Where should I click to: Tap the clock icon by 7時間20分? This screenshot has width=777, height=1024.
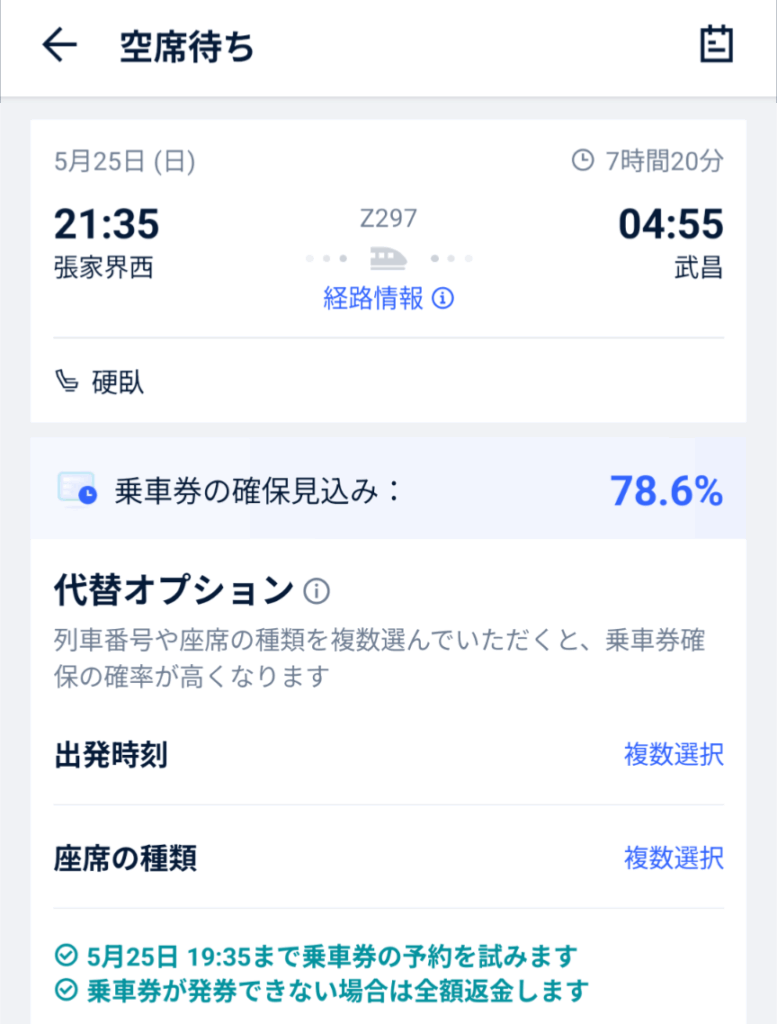coord(582,160)
